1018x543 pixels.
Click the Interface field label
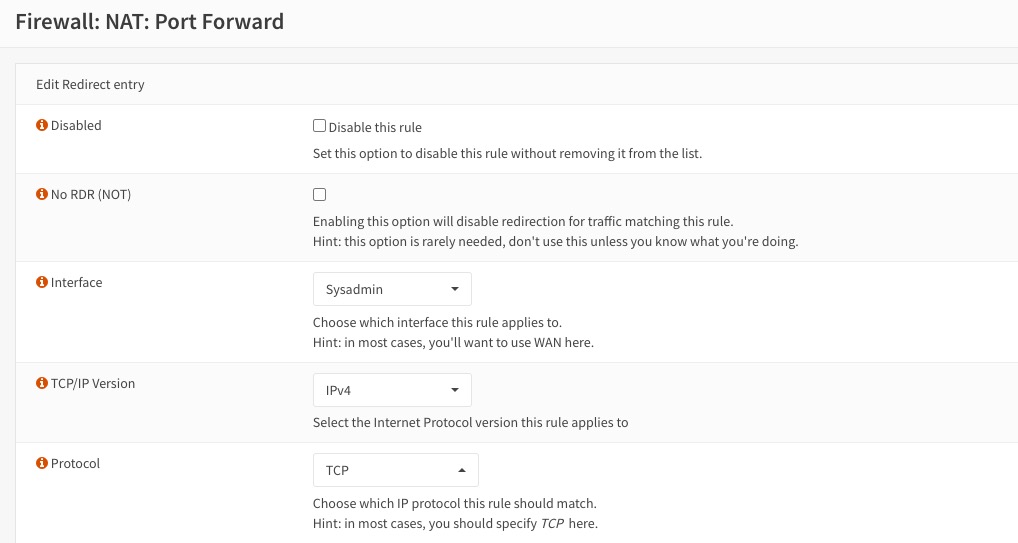(77, 283)
